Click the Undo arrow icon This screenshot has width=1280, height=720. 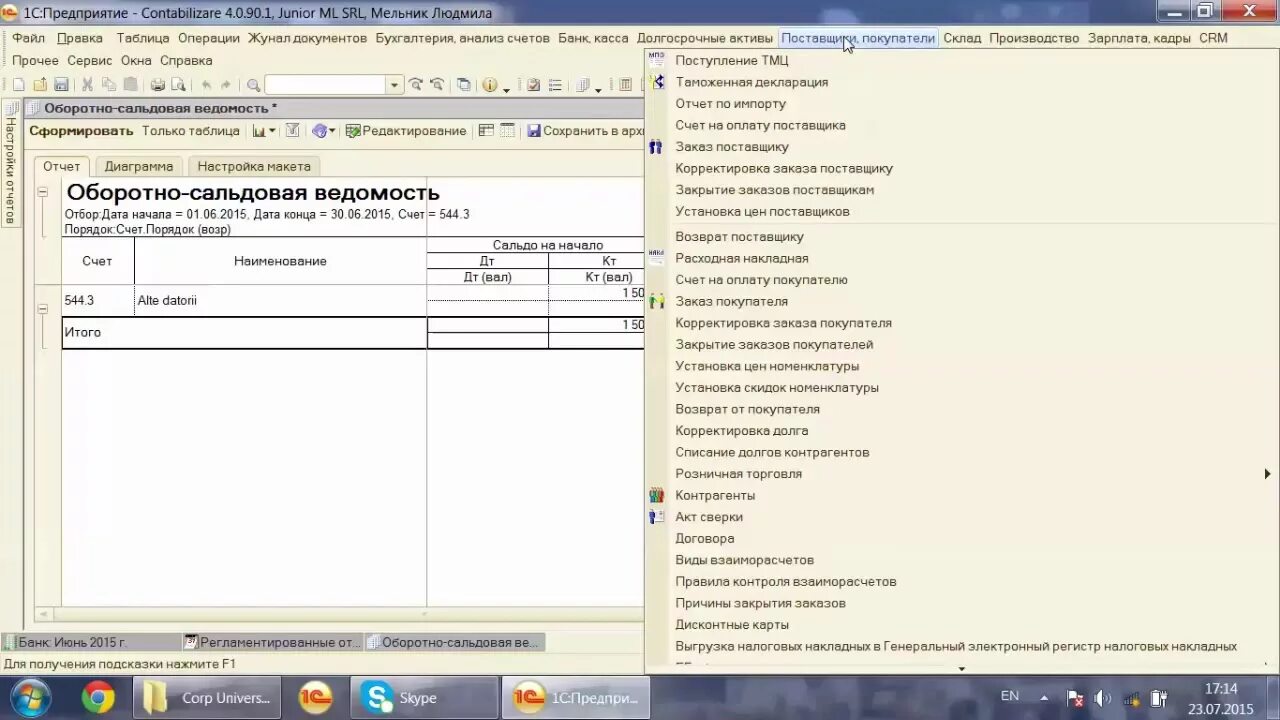[206, 85]
